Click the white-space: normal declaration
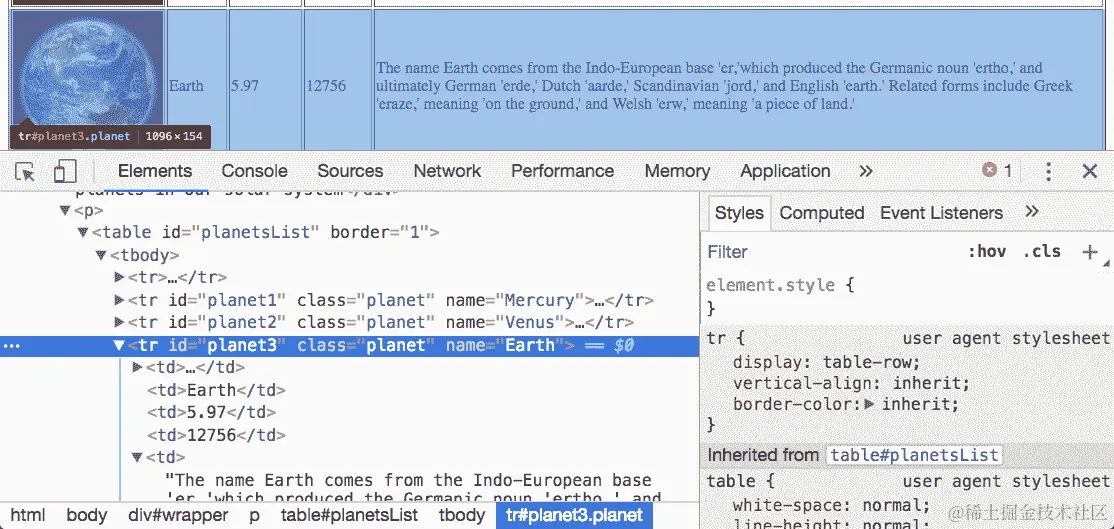The height and width of the screenshot is (529, 1114). click(x=831, y=506)
